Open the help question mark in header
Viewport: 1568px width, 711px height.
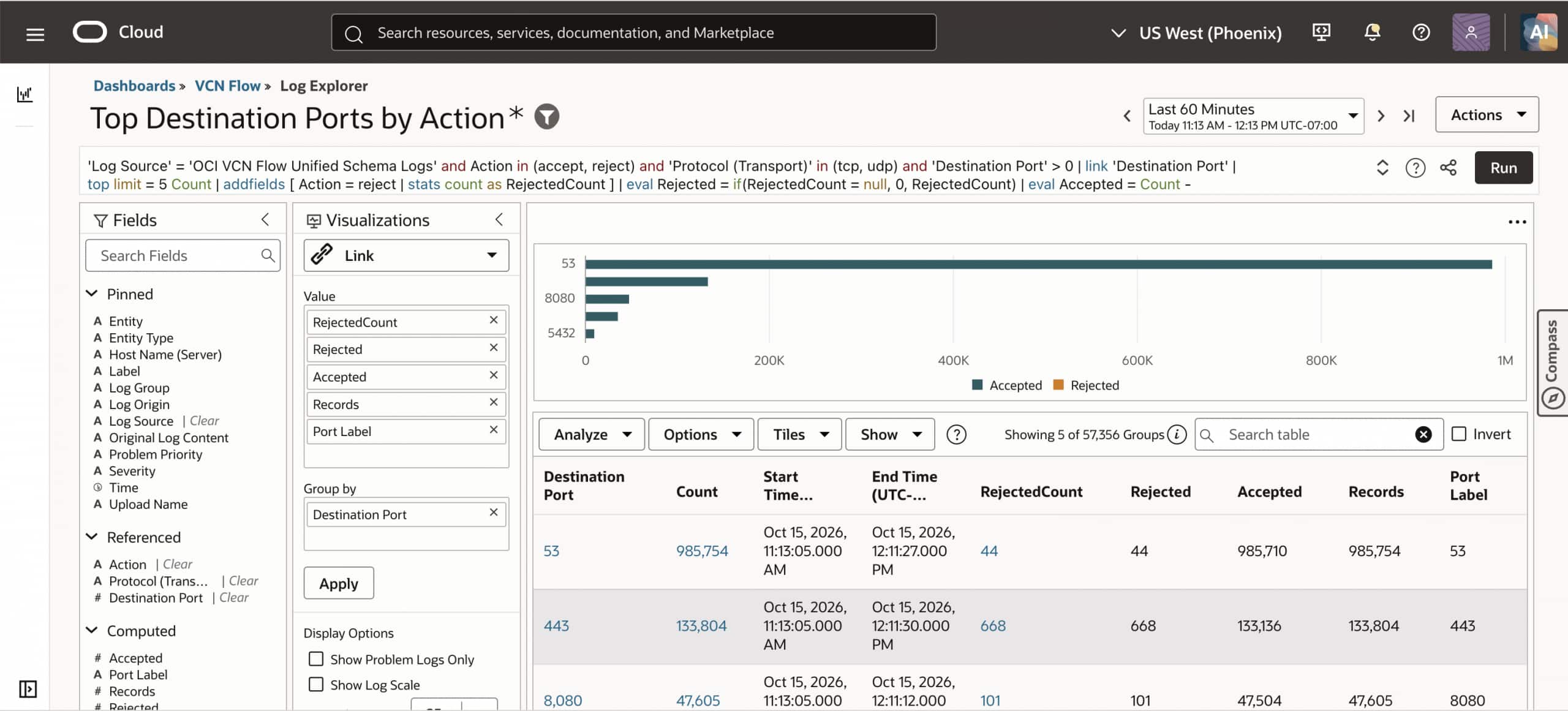1421,32
